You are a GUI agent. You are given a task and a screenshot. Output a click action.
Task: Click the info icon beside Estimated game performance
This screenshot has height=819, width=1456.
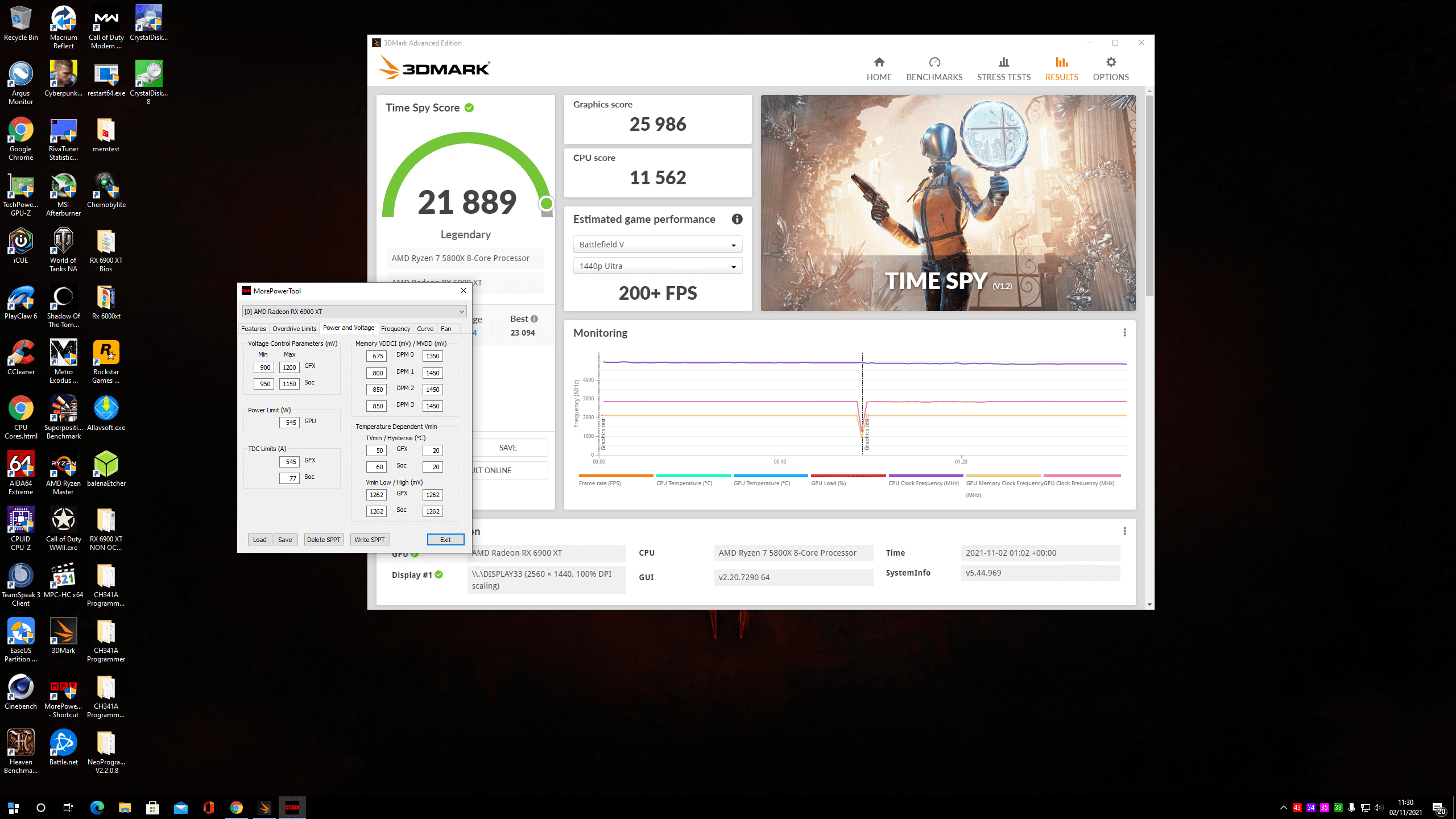point(737,219)
